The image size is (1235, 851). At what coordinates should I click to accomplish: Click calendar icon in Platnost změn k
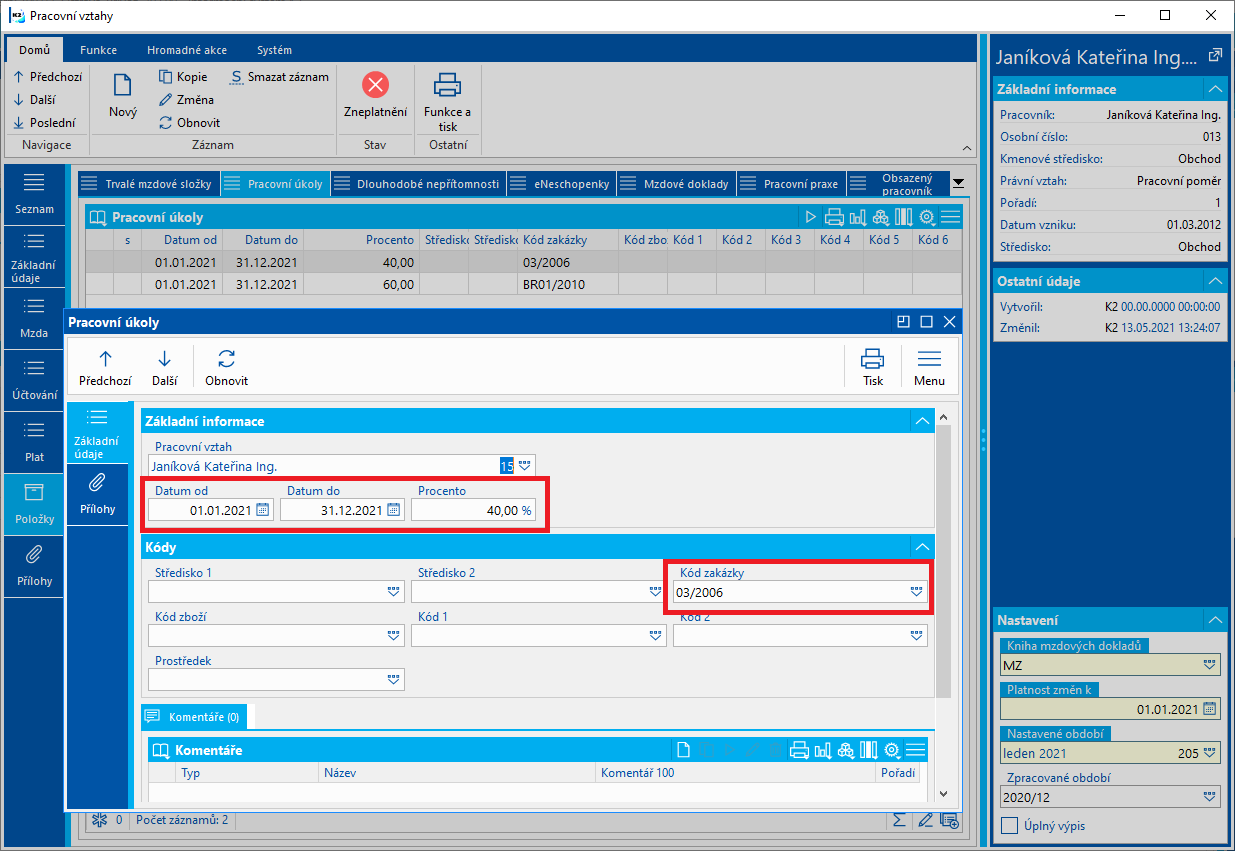click(1210, 709)
